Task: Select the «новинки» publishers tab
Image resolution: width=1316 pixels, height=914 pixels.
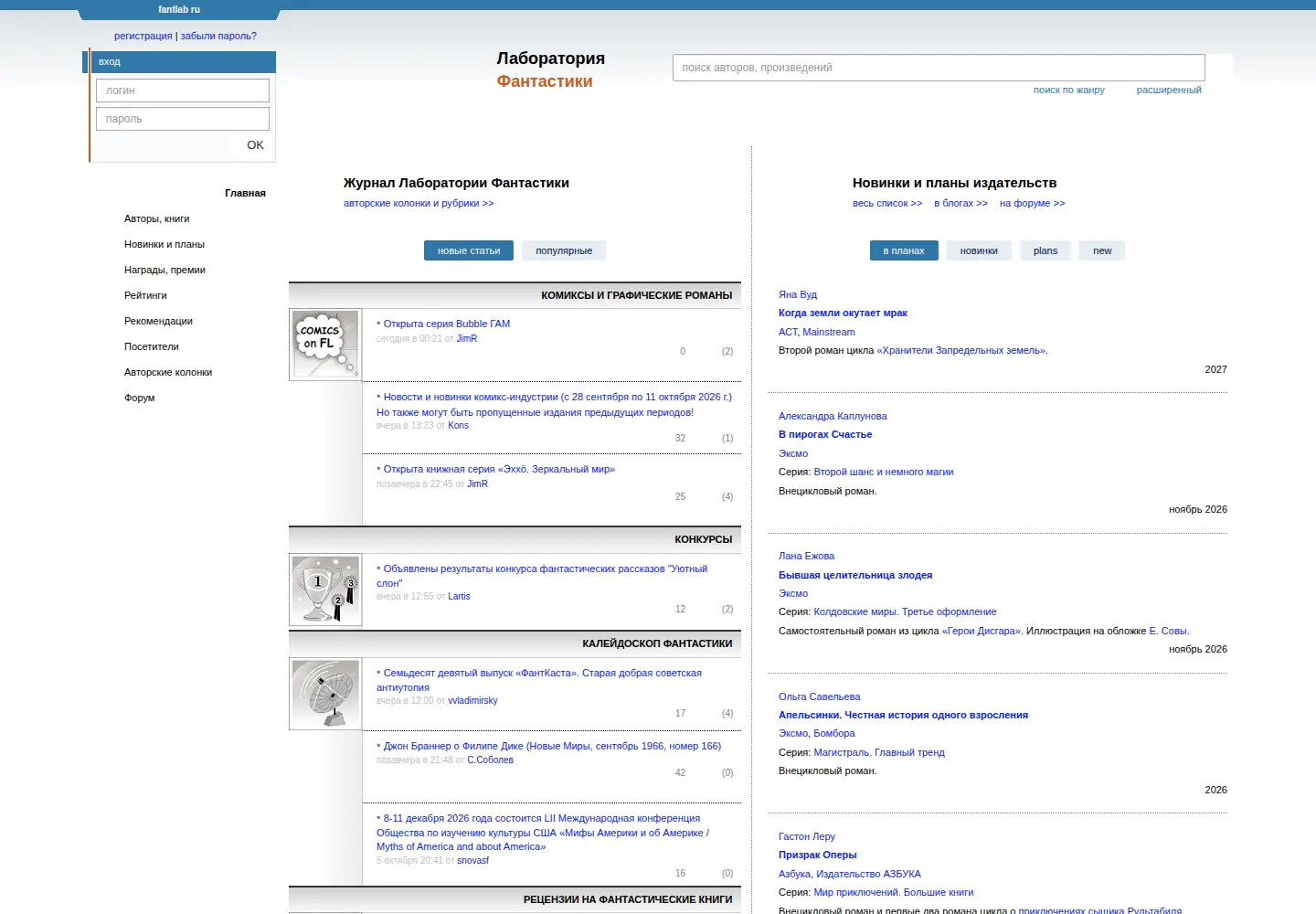Action: [979, 250]
